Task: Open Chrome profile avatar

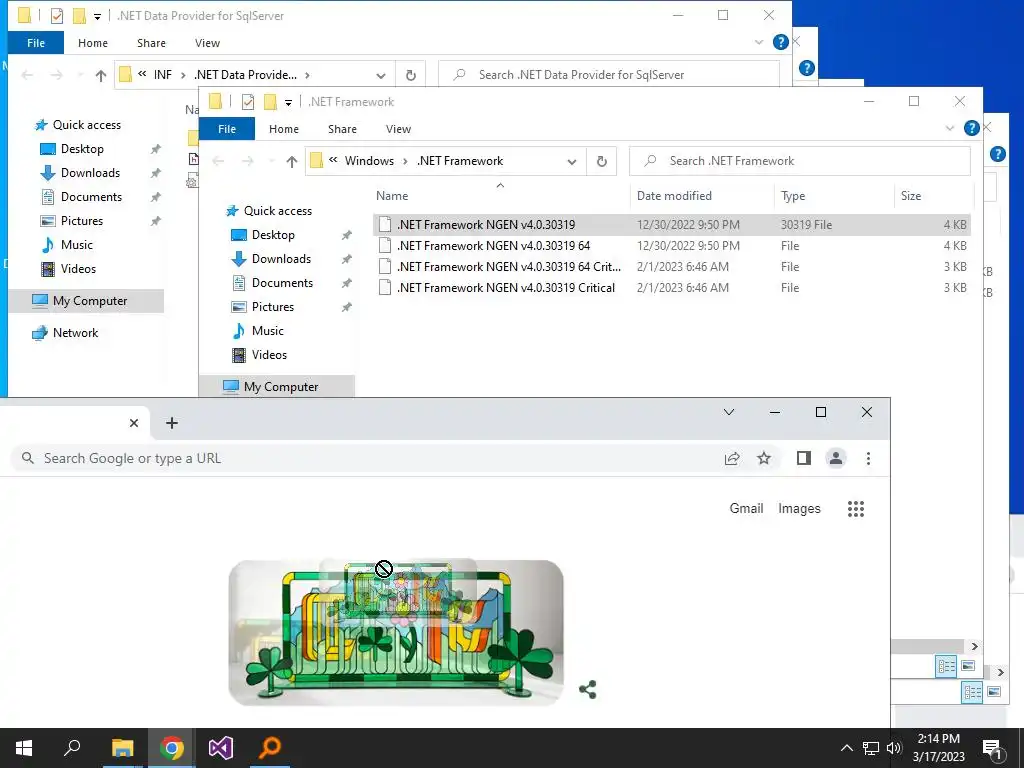Action: pos(836,458)
